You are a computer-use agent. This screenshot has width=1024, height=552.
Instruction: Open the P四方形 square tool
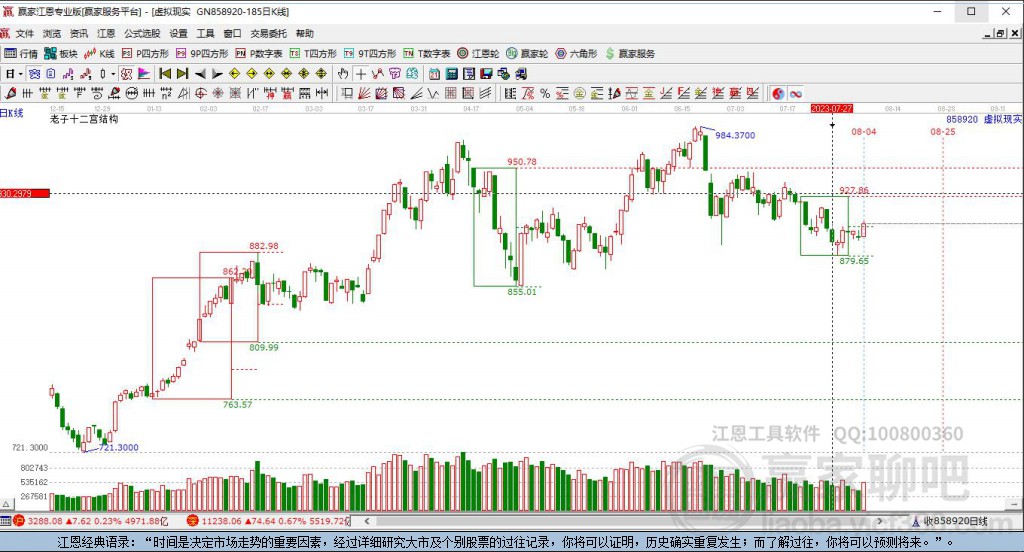pos(145,54)
